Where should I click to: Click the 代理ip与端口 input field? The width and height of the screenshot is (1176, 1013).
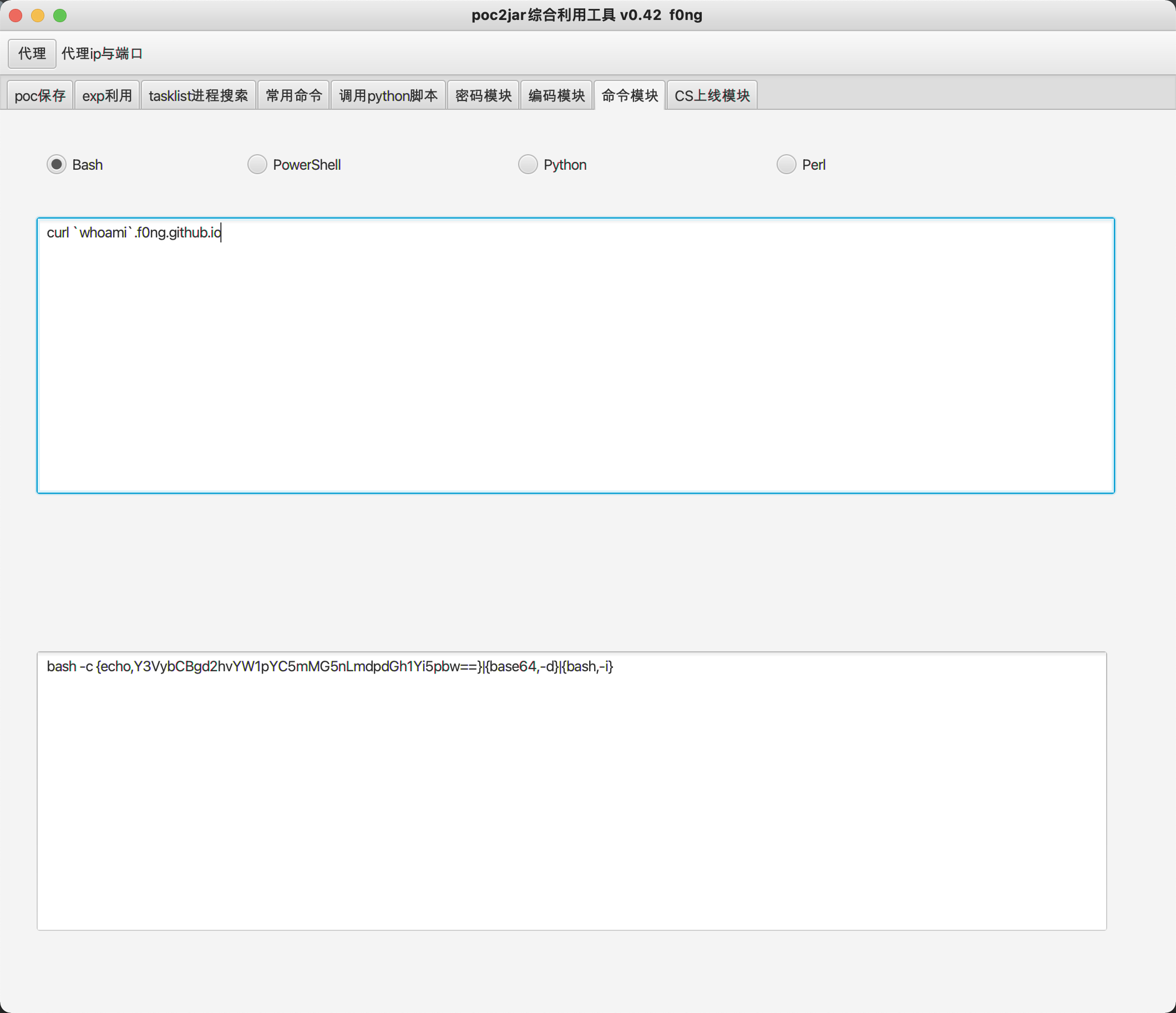pos(102,53)
